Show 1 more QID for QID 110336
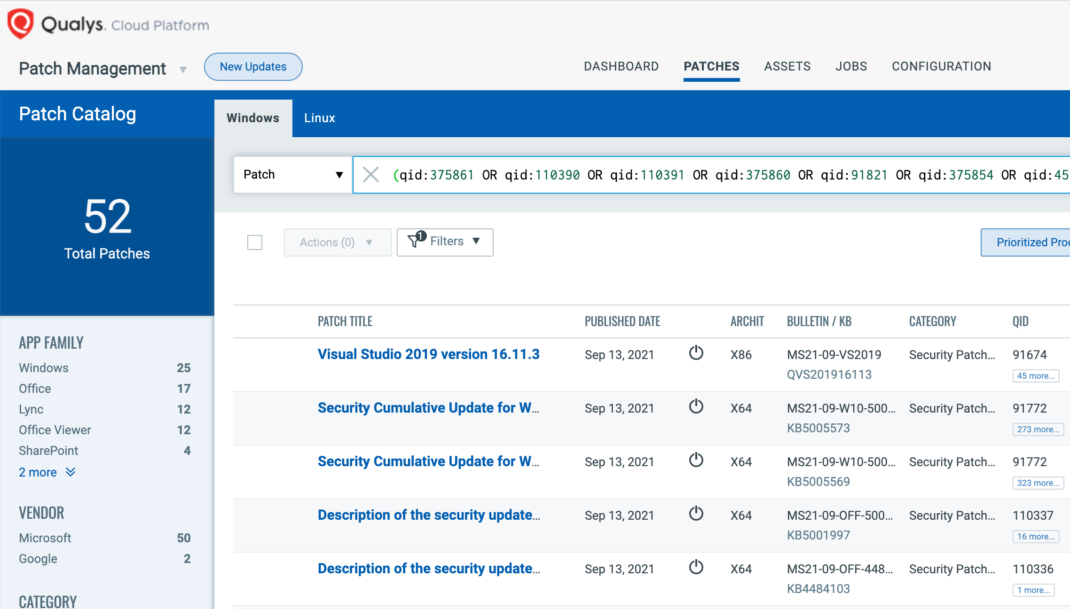This screenshot has width=1070, height=609. point(1033,590)
